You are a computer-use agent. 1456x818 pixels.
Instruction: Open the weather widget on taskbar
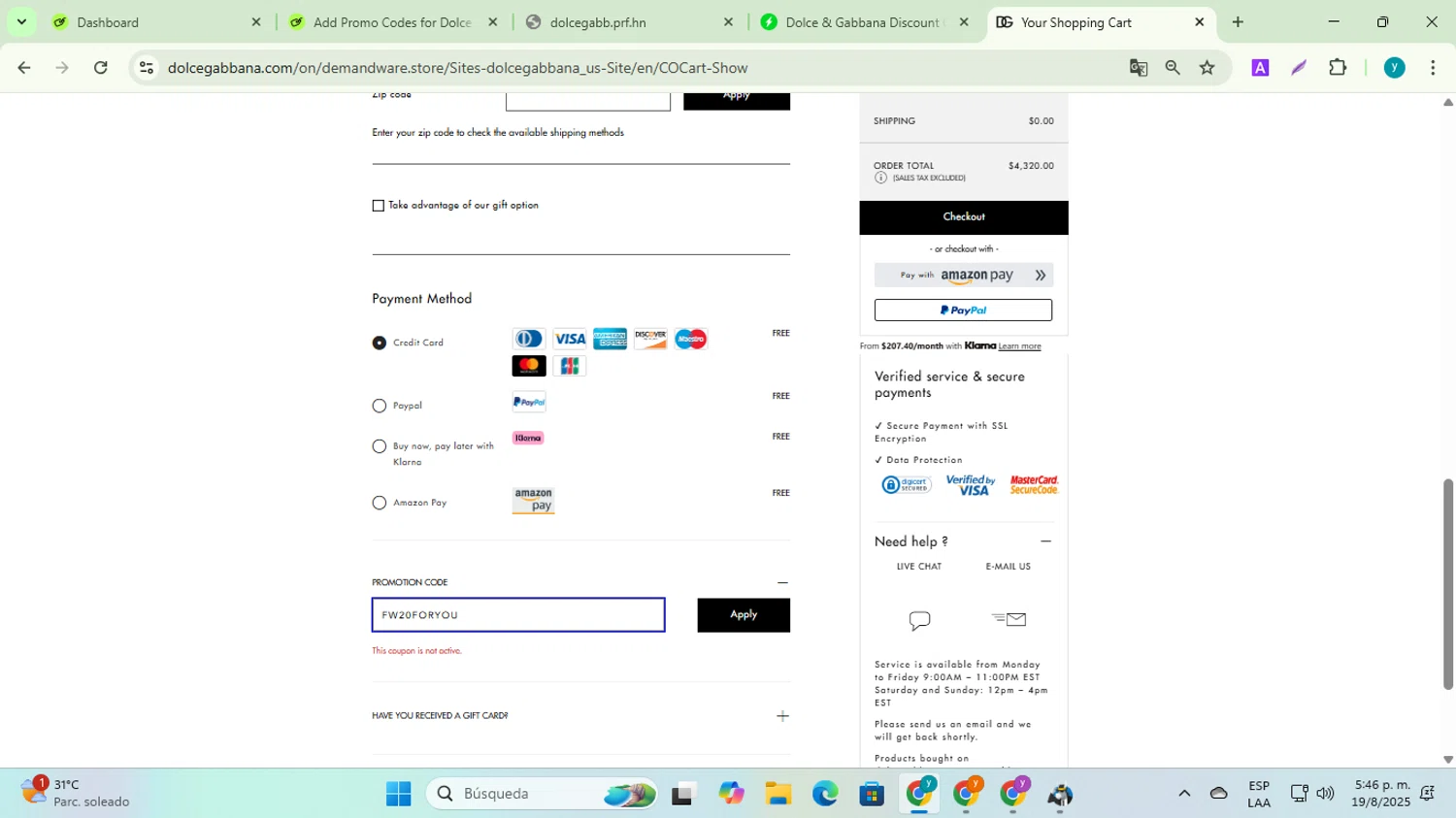pyautogui.click(x=76, y=794)
